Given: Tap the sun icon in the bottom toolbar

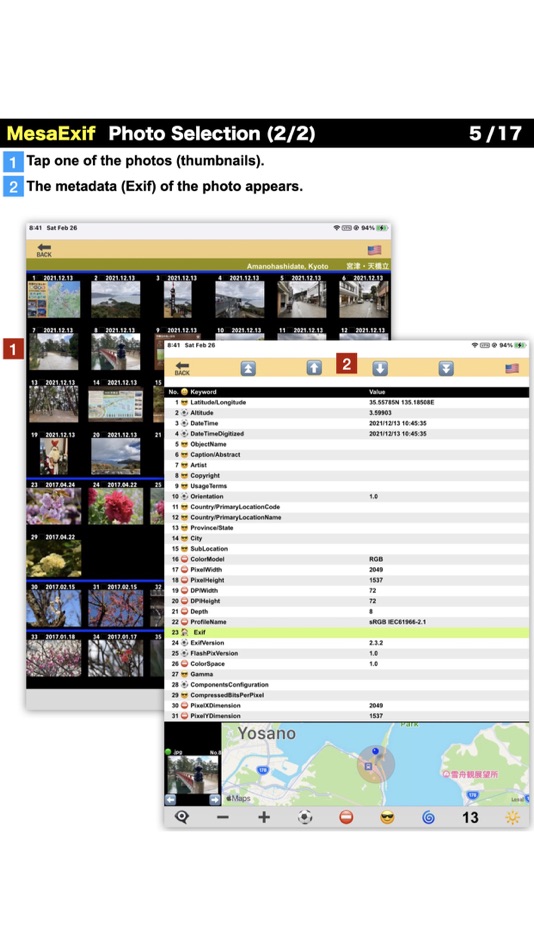Looking at the screenshot, I should pos(513,817).
